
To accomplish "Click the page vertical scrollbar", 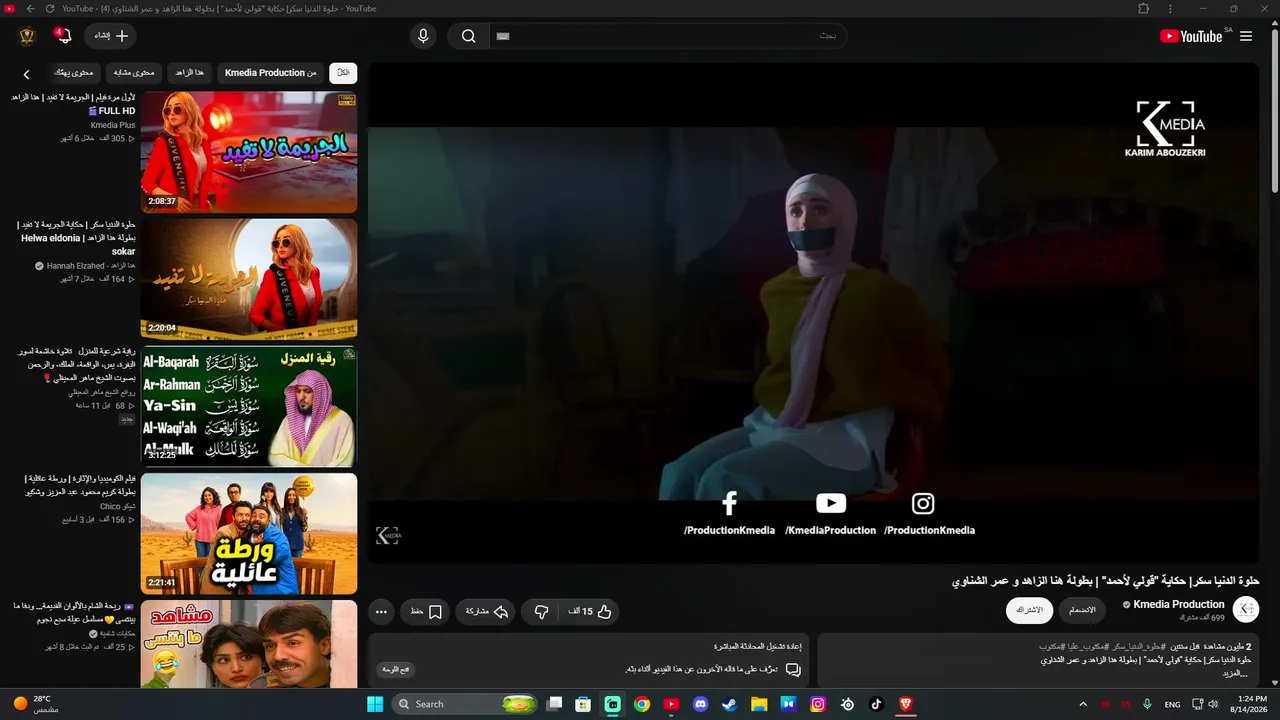I will click(x=1274, y=110).
